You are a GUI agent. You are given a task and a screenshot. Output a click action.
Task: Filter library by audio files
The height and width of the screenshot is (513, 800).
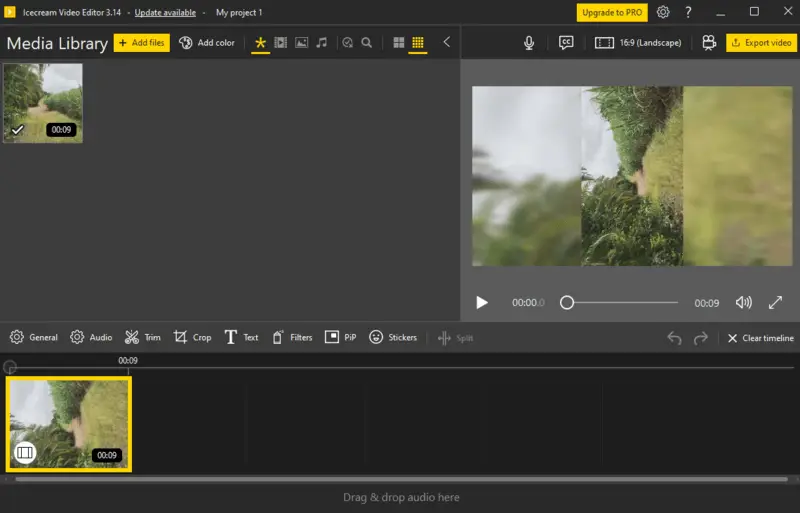pos(321,43)
